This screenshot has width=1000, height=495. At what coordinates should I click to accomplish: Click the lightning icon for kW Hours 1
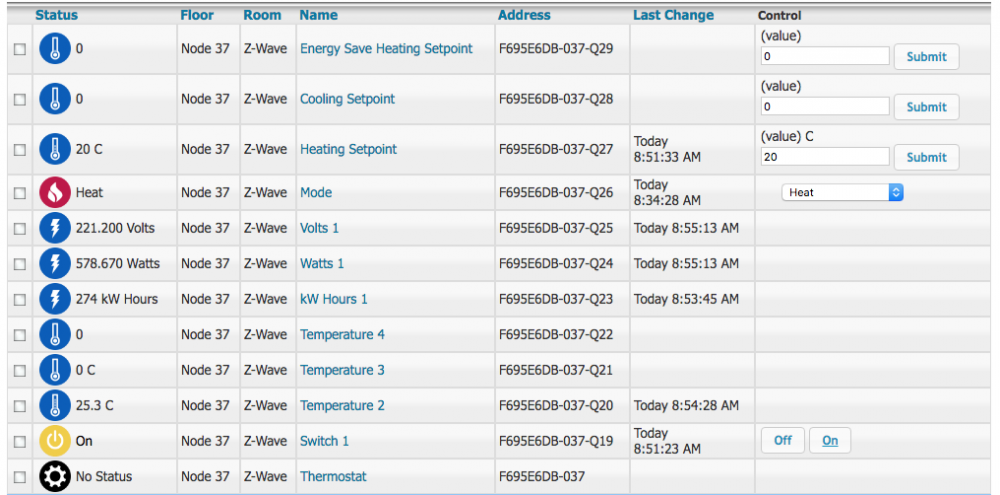[x=55, y=299]
